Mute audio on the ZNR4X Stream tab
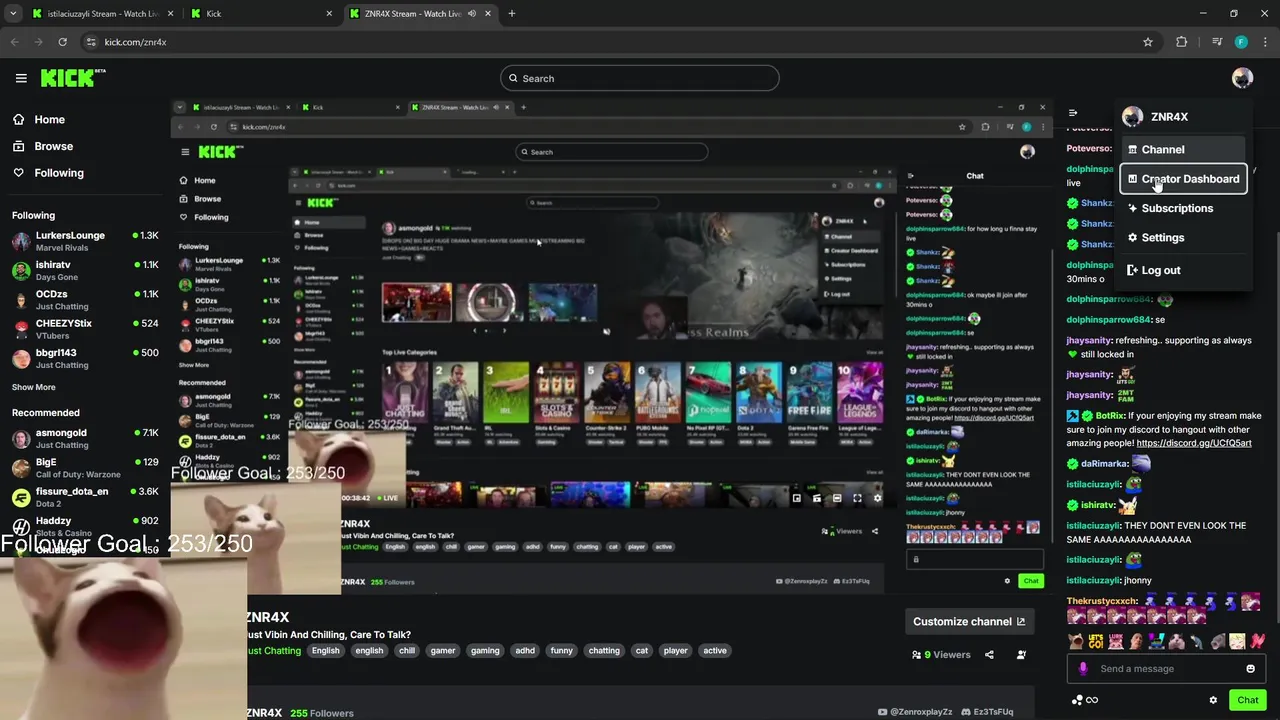 pyautogui.click(x=471, y=14)
